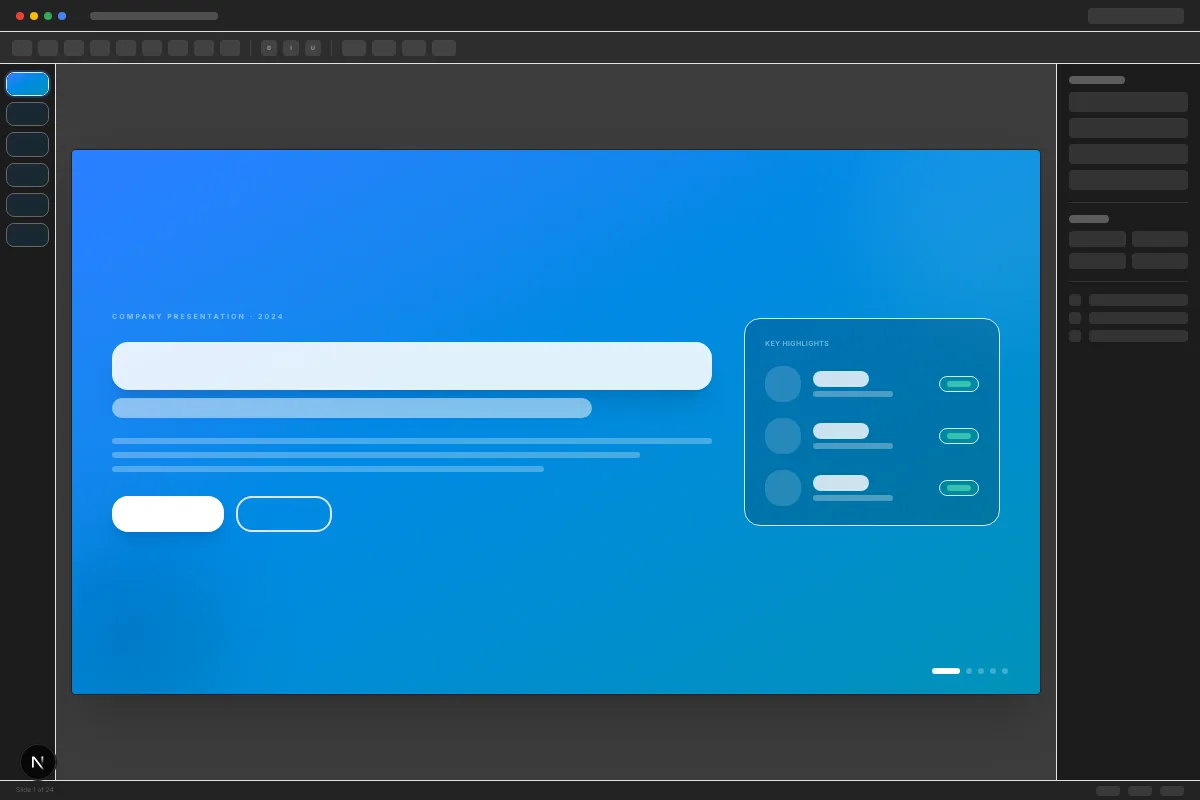Click the green badge in third highlights row
Viewport: 1200px width, 800px height.
(959, 488)
